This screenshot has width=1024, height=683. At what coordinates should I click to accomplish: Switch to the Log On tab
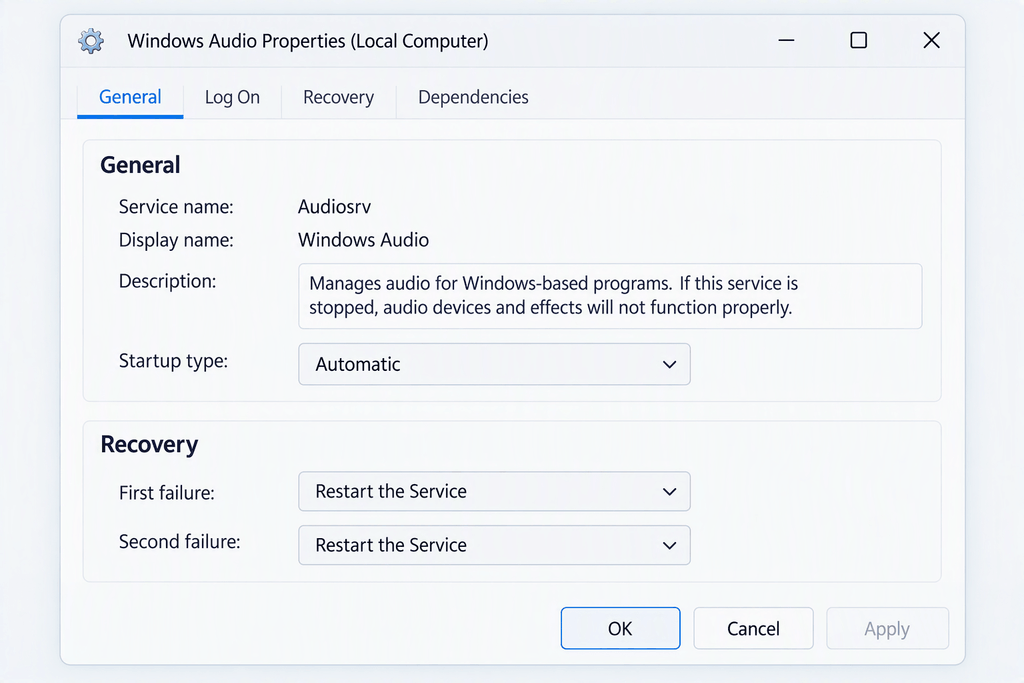point(232,97)
